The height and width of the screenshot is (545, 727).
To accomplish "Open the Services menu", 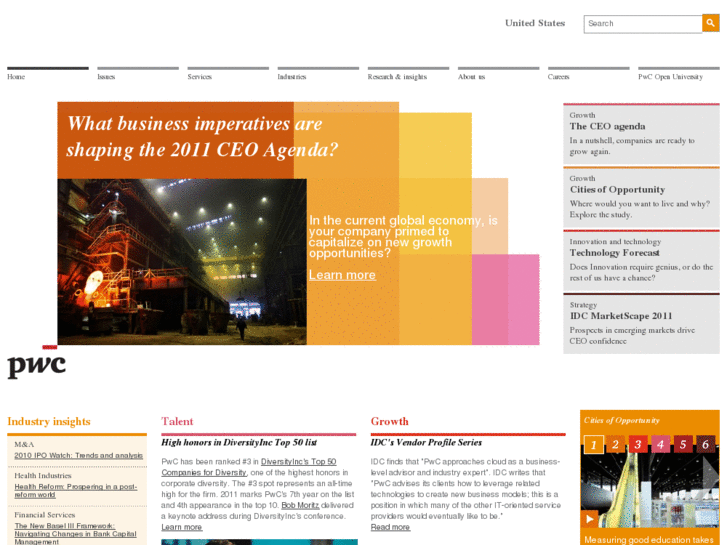I will [199, 77].
